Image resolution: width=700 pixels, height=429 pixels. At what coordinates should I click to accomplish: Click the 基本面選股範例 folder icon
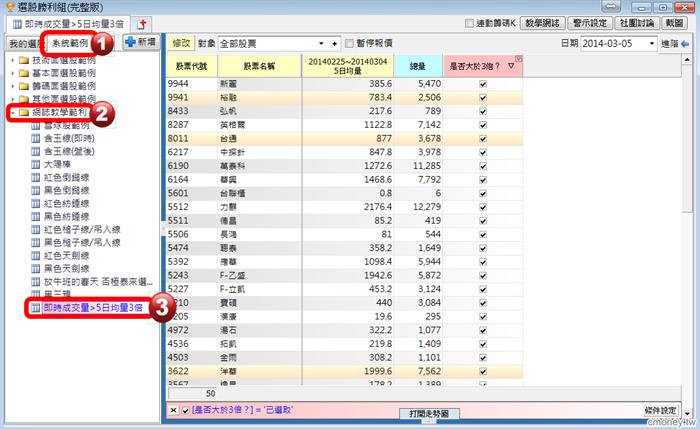24,73
